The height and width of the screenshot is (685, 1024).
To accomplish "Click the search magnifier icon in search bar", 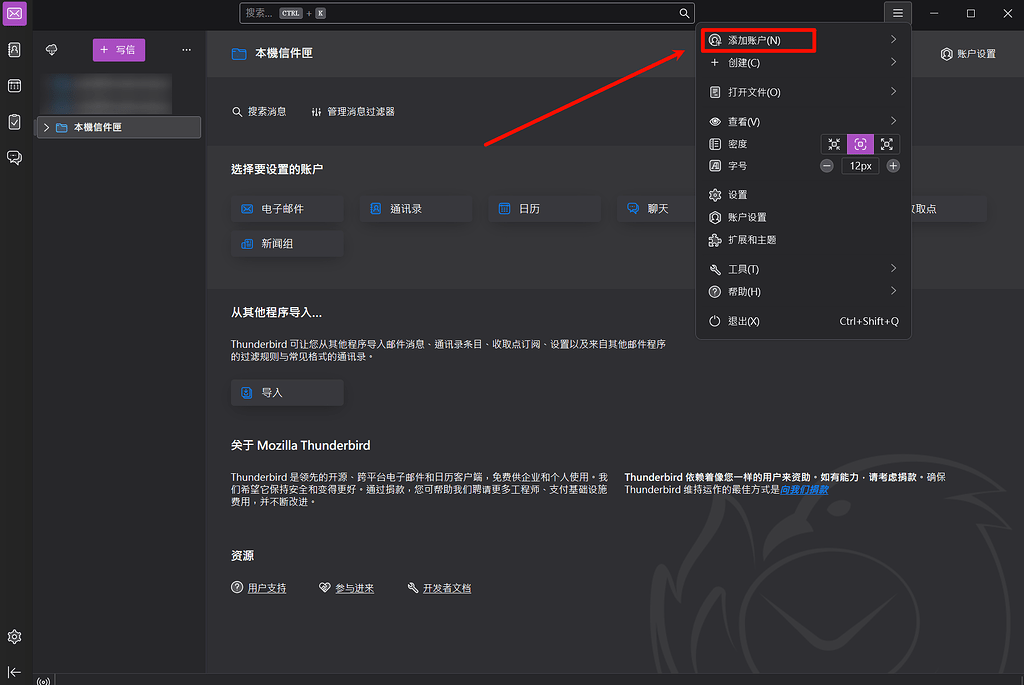I will coord(684,13).
